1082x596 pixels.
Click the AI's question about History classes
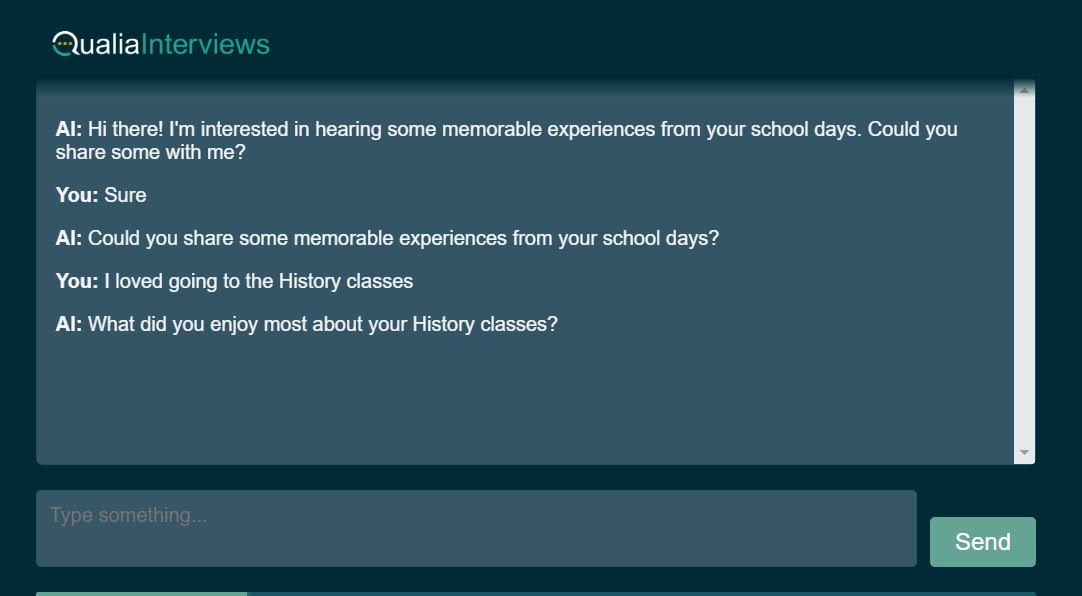[x=322, y=324]
